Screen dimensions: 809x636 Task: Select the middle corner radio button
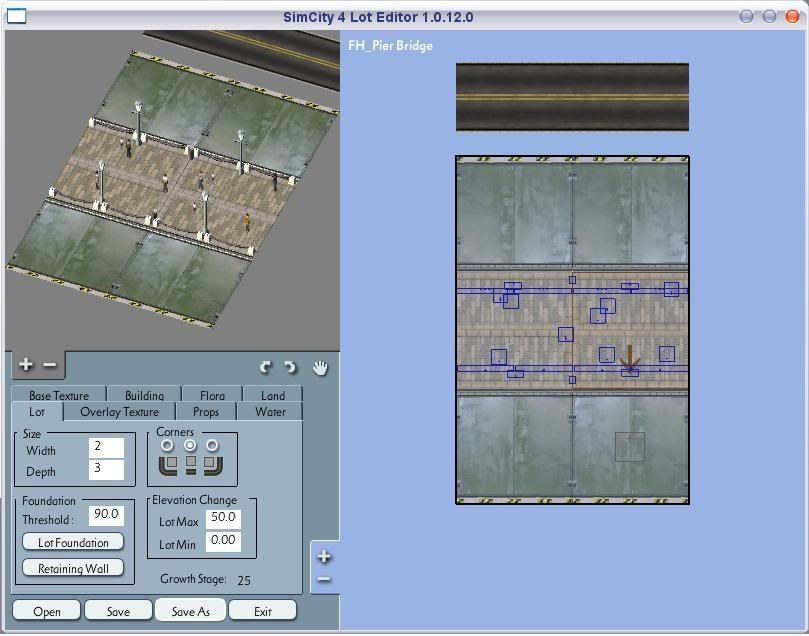tap(190, 445)
